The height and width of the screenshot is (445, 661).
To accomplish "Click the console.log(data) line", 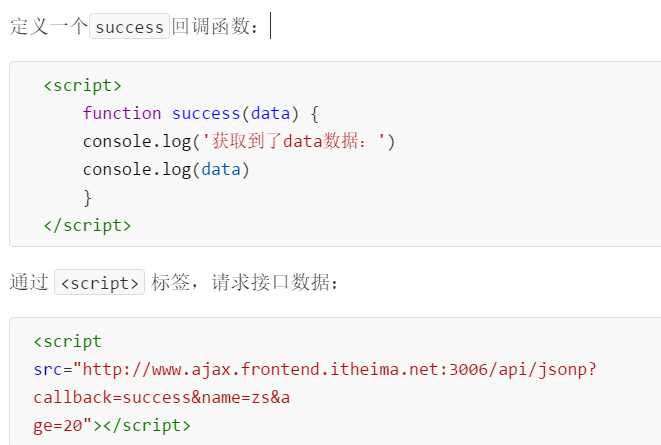I will pyautogui.click(x=166, y=169).
